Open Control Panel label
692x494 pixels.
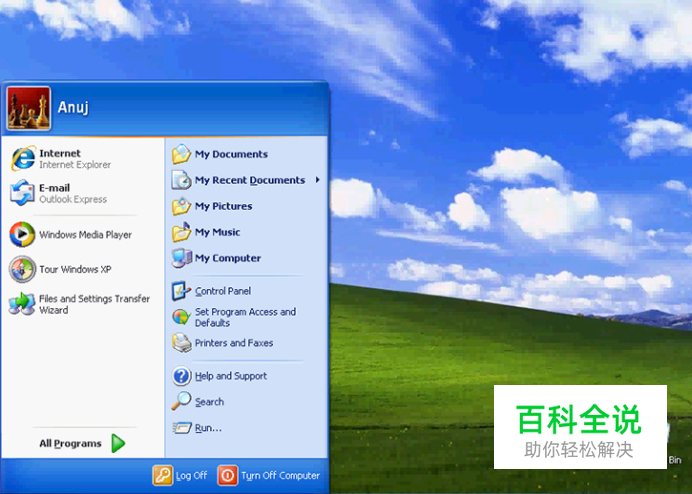(223, 291)
